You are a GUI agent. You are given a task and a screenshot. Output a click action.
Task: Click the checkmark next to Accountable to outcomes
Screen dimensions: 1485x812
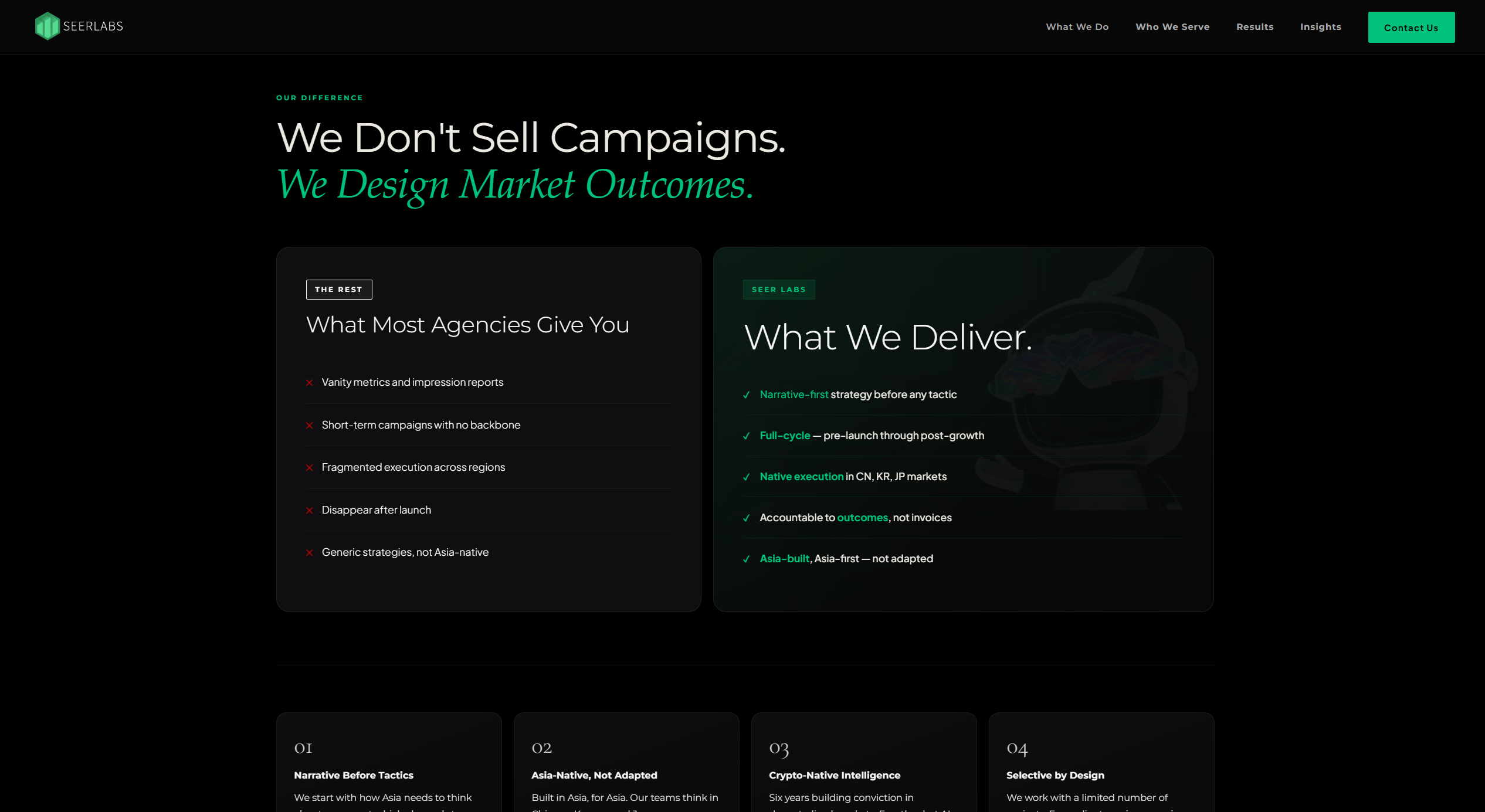point(747,518)
